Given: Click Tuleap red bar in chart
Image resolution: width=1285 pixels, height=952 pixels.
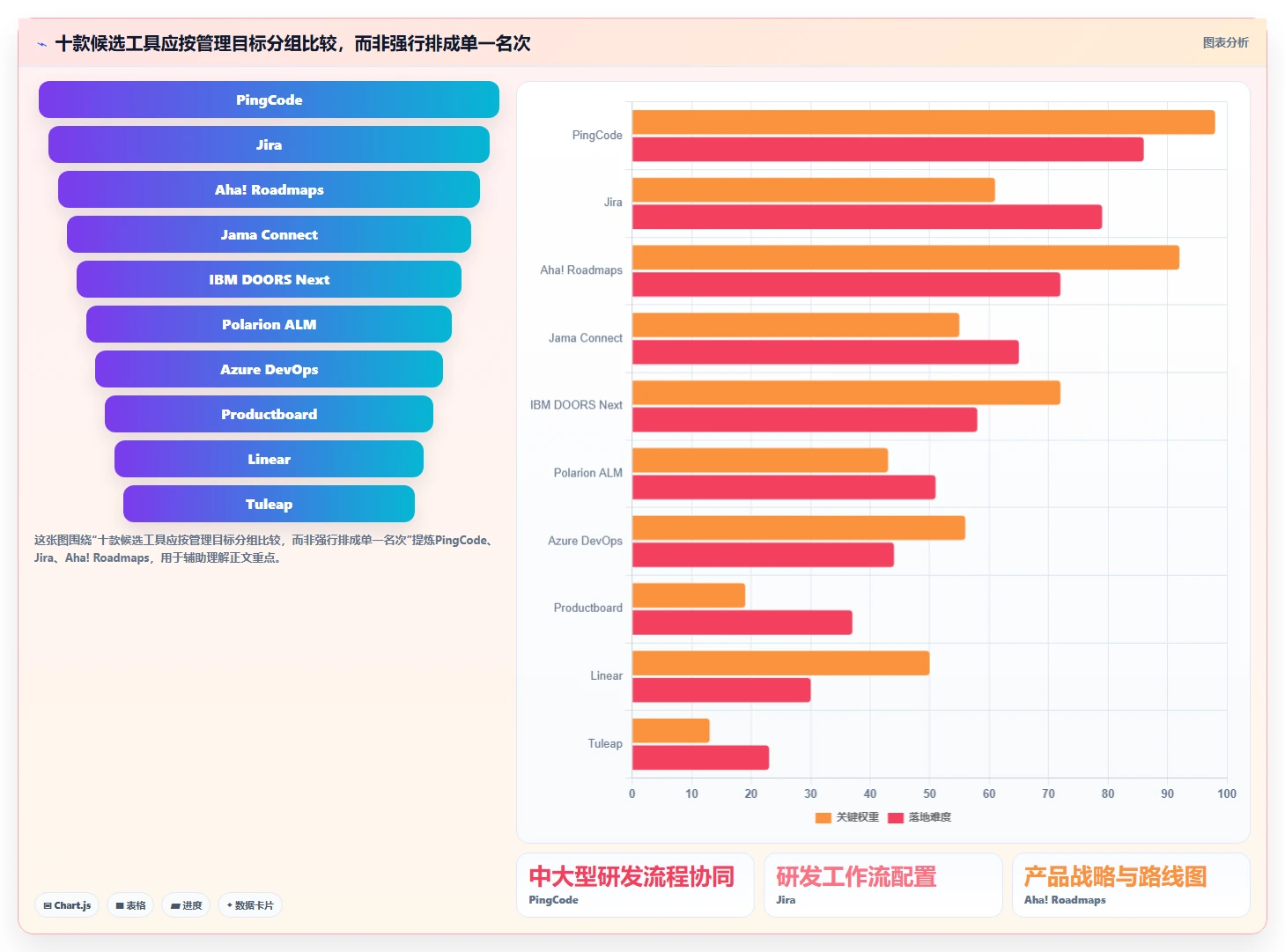Looking at the screenshot, I should point(700,757).
